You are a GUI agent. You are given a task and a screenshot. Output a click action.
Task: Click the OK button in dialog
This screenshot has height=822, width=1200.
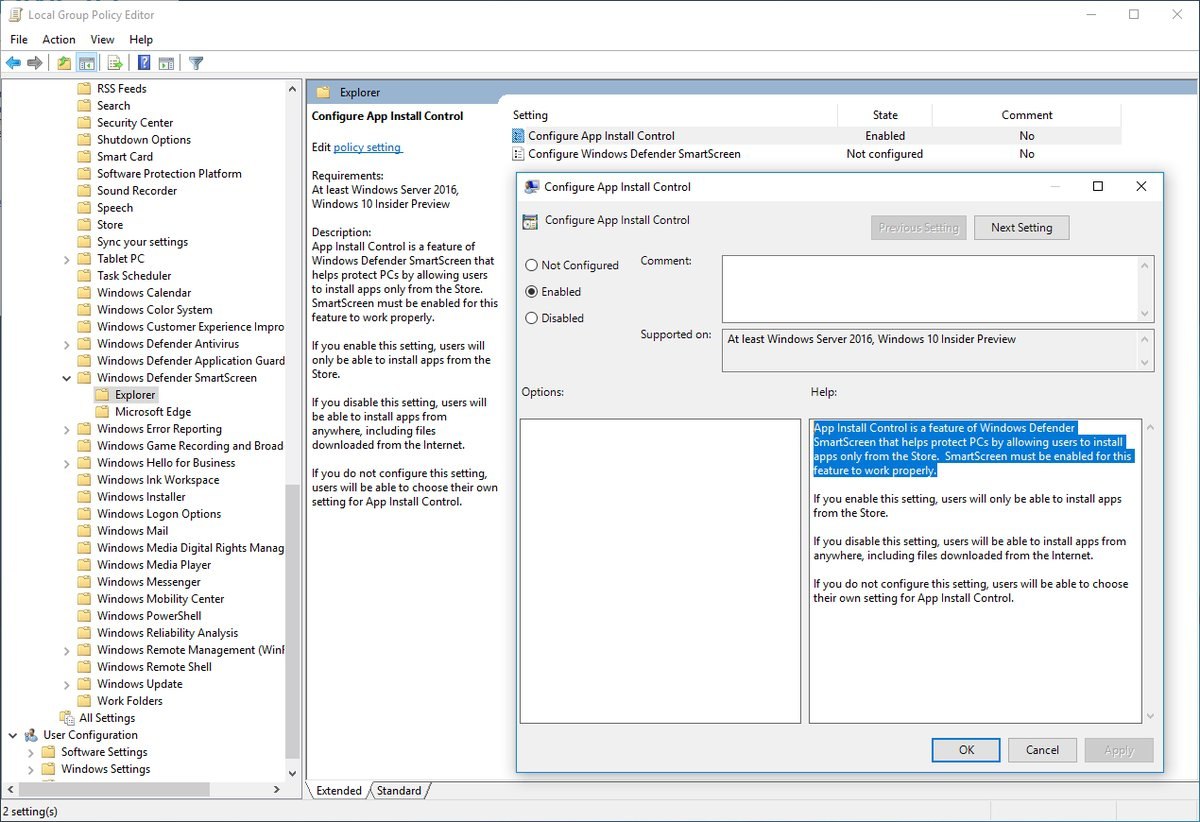pyautogui.click(x=966, y=750)
